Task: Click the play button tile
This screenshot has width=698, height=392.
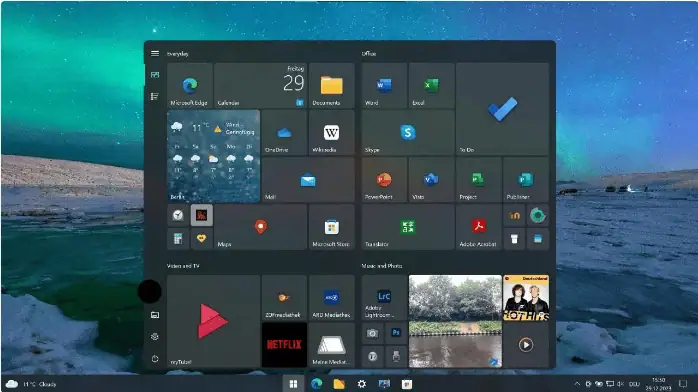Action: click(526, 345)
